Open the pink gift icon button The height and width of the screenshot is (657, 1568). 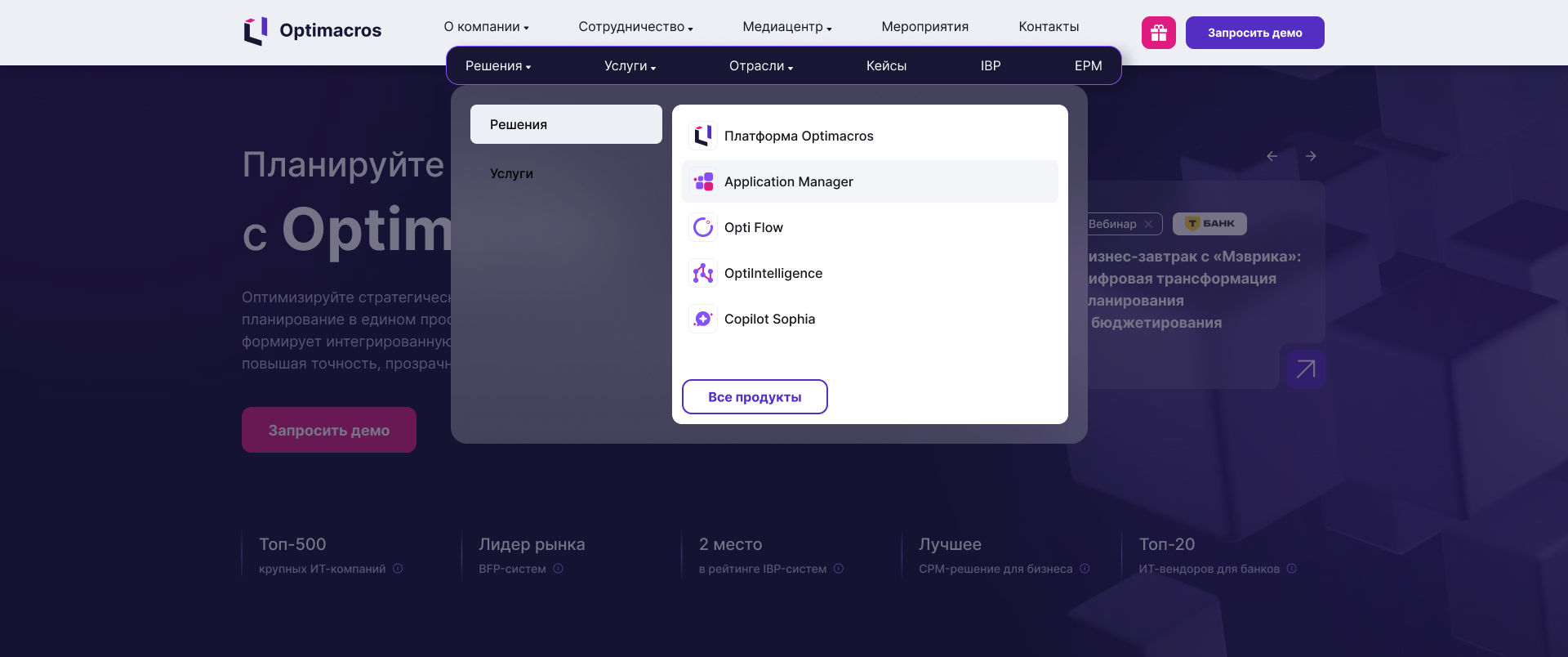tap(1159, 33)
